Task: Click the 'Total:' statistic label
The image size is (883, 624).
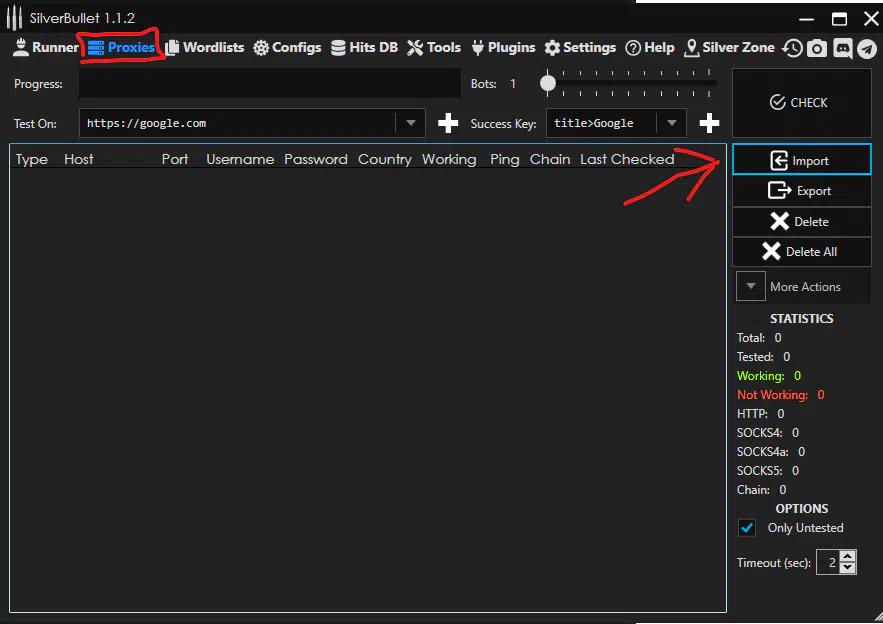Action: 751,337
